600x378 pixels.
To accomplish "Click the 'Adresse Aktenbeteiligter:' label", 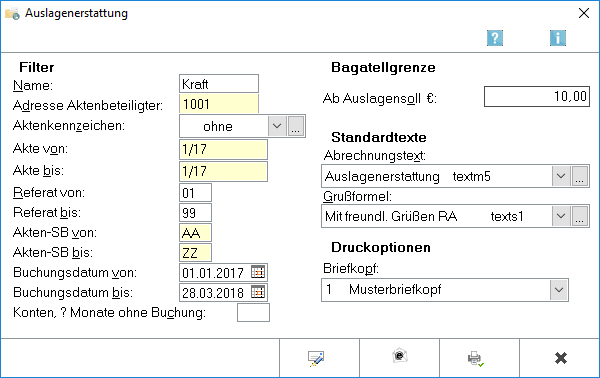I will (x=88, y=105).
